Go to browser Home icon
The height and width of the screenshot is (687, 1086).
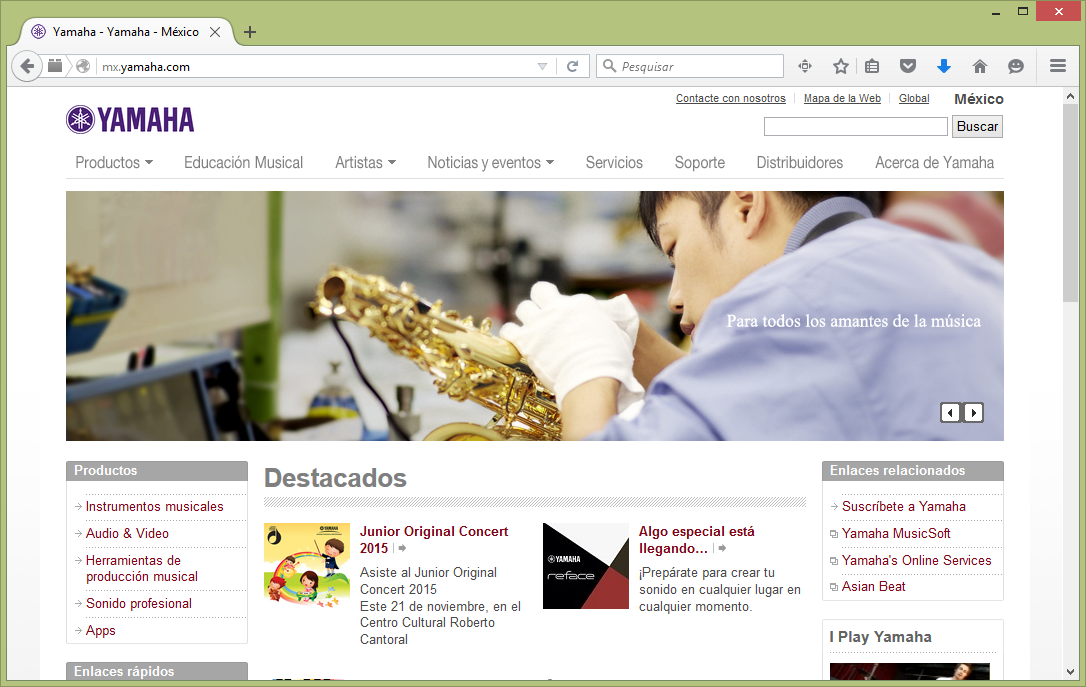[980, 67]
